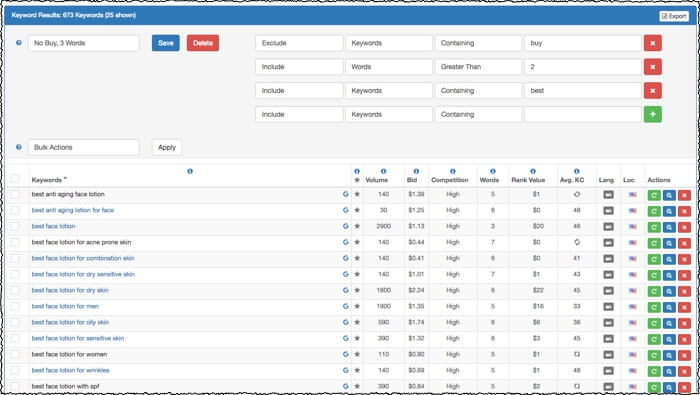Delete 'best face lotion for combination skin' row

[684, 259]
